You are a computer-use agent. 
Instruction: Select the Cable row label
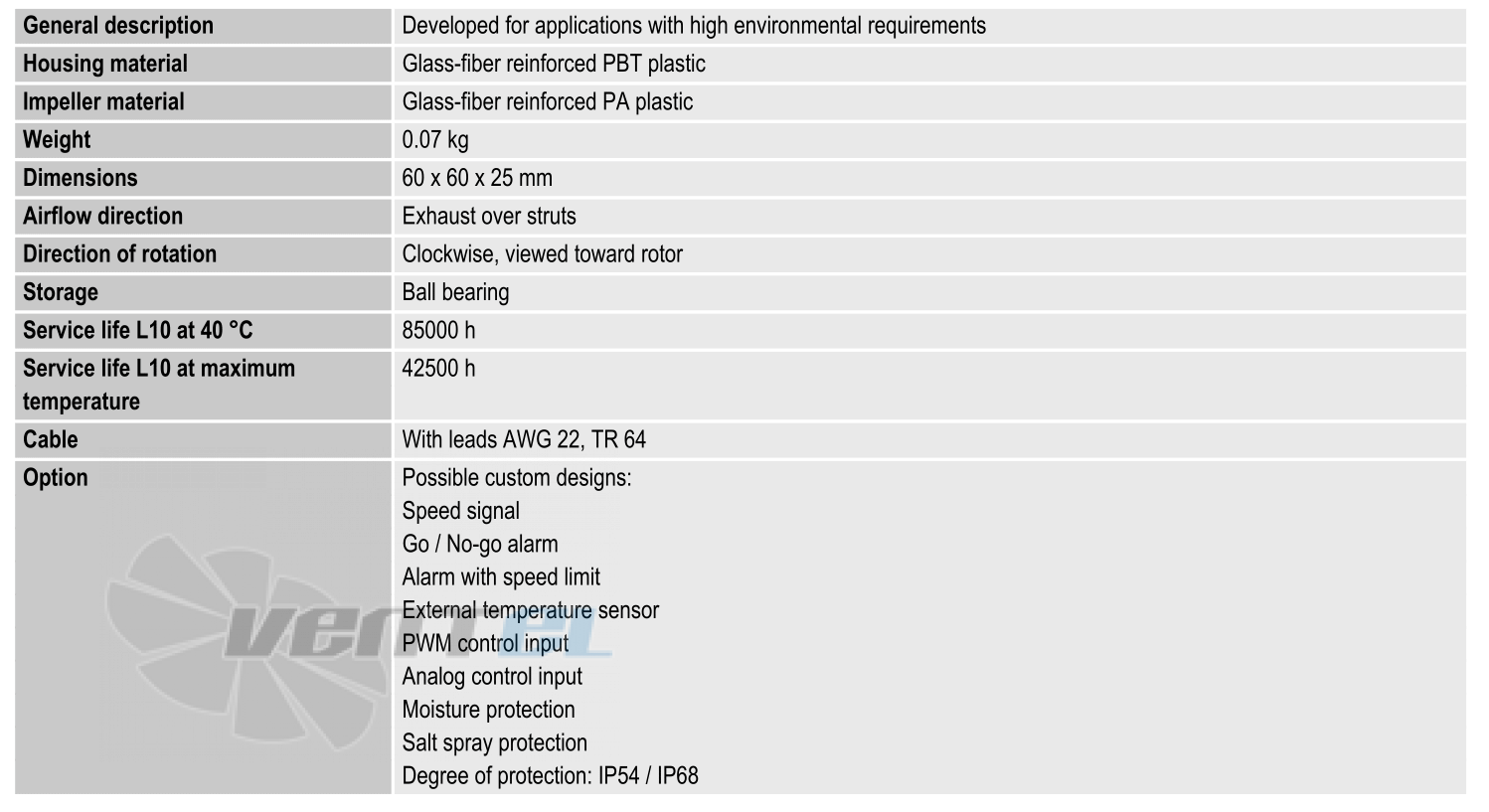point(51,439)
